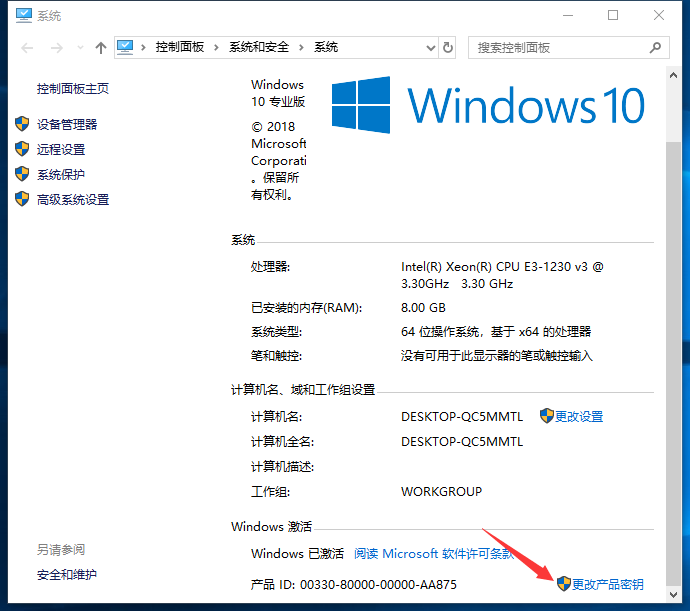Open the recent locations dropdown arrow
690x611 pixels.
78,48
